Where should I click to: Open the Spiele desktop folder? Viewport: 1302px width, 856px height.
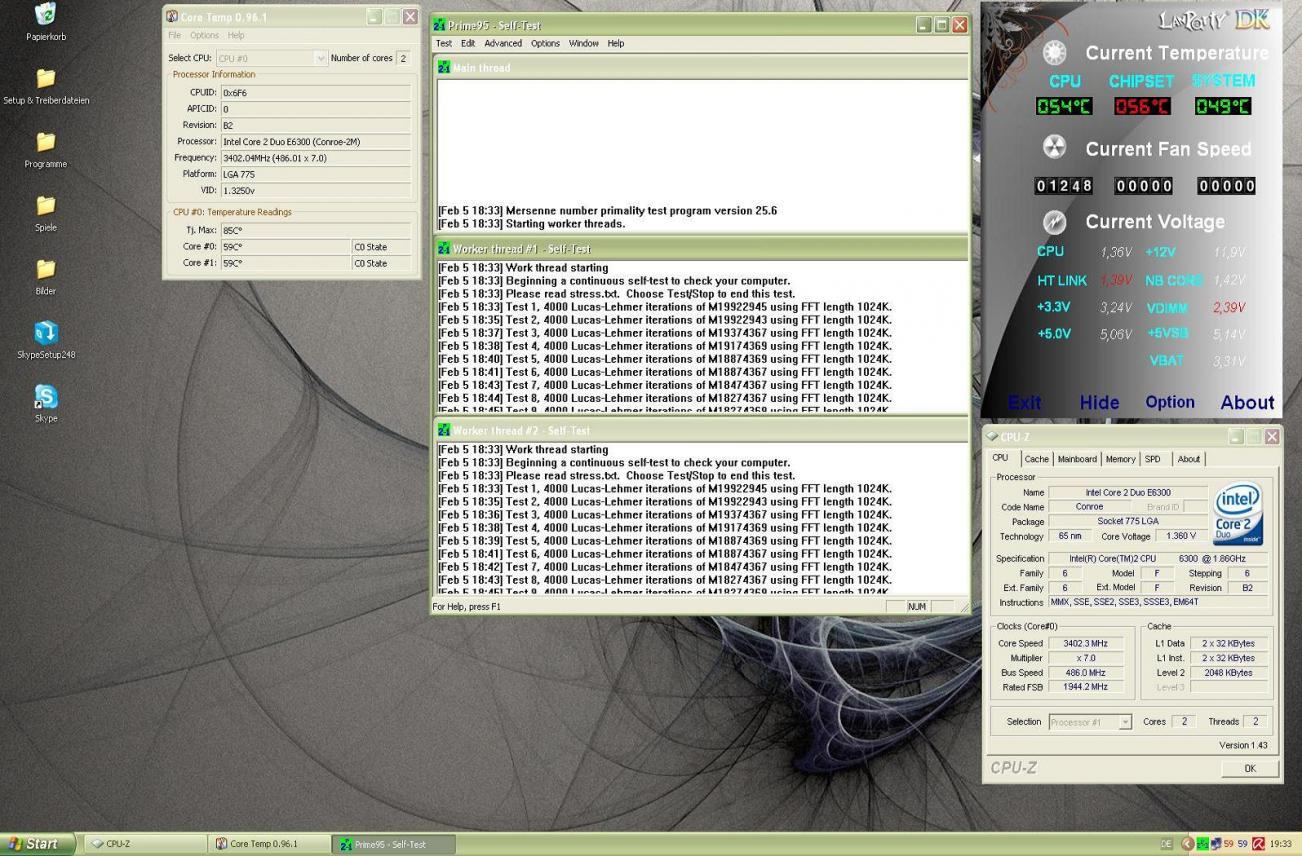46,206
